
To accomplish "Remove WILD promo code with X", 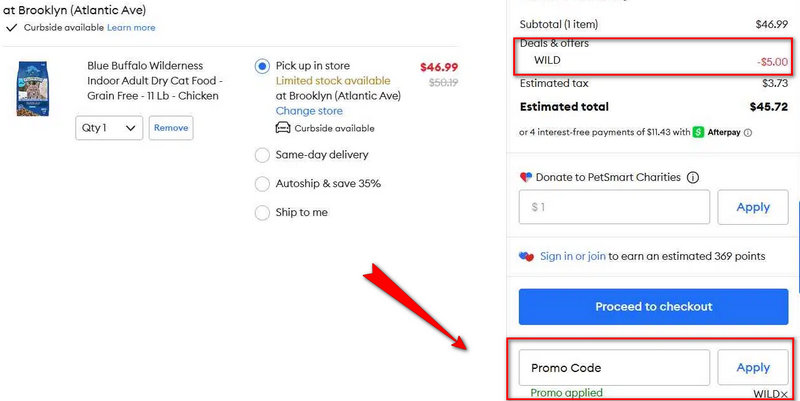I will [x=784, y=395].
